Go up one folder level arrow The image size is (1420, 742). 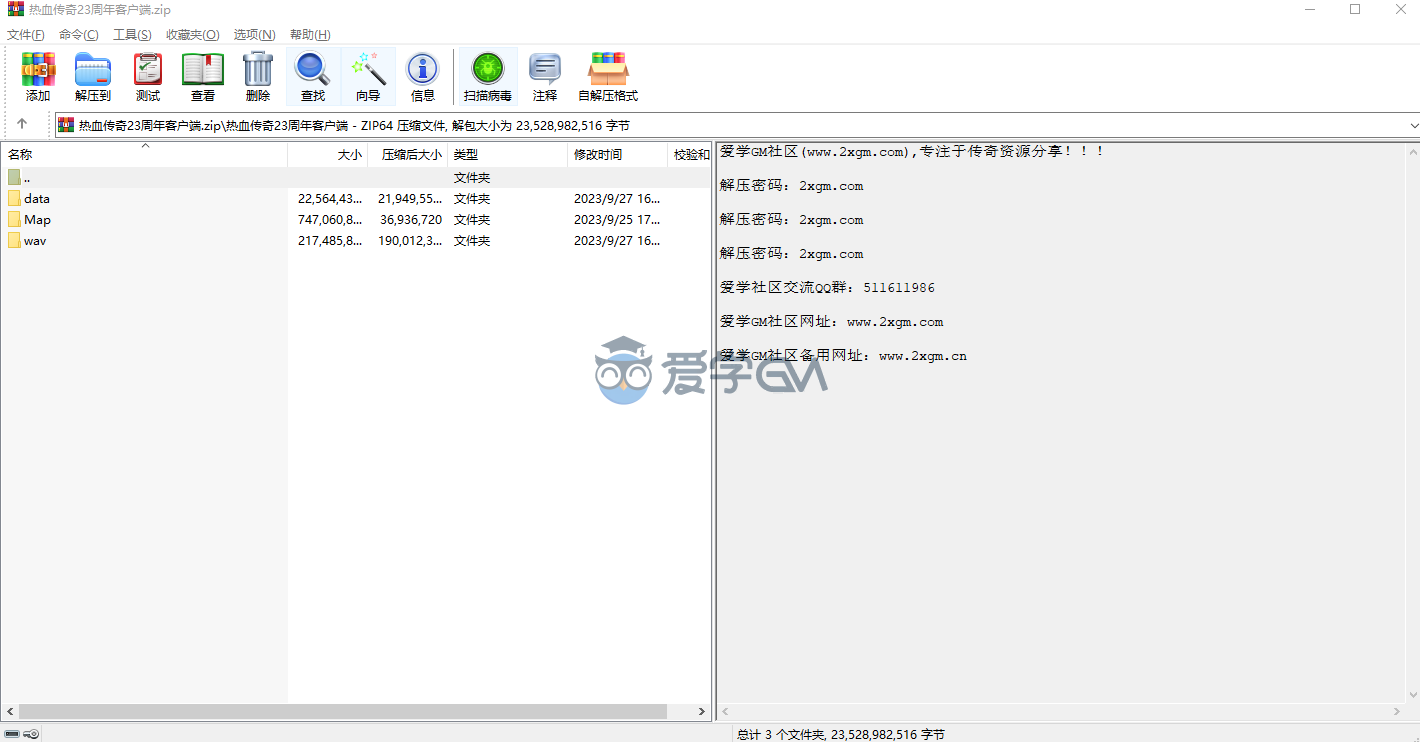click(x=22, y=125)
